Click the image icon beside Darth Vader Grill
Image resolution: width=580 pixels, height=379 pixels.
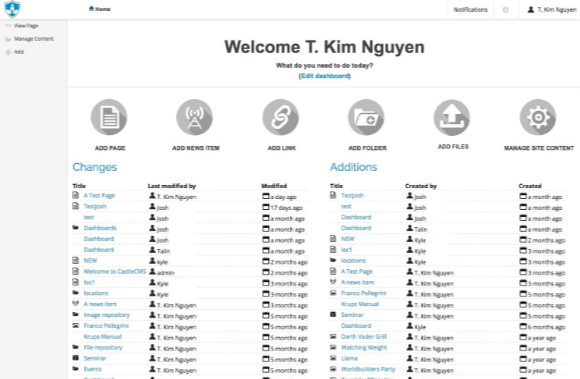point(333,336)
